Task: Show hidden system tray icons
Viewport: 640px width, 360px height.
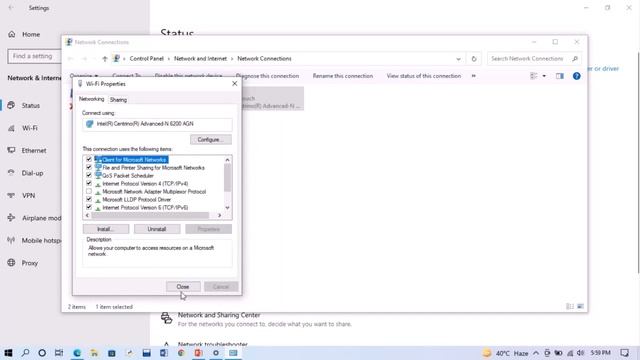Action: [536, 353]
